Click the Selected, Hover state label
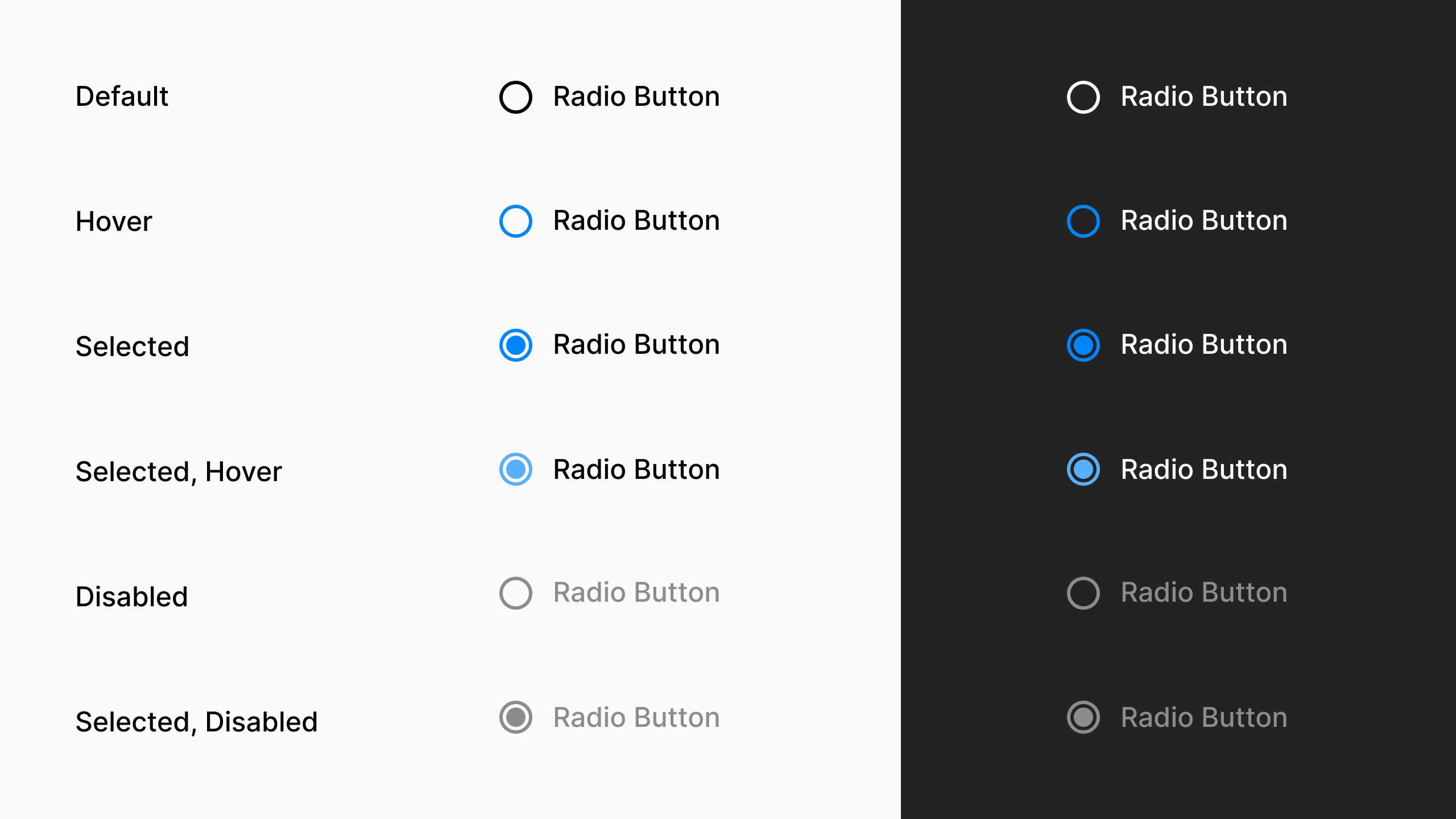The width and height of the screenshot is (1456, 819). coord(178,469)
